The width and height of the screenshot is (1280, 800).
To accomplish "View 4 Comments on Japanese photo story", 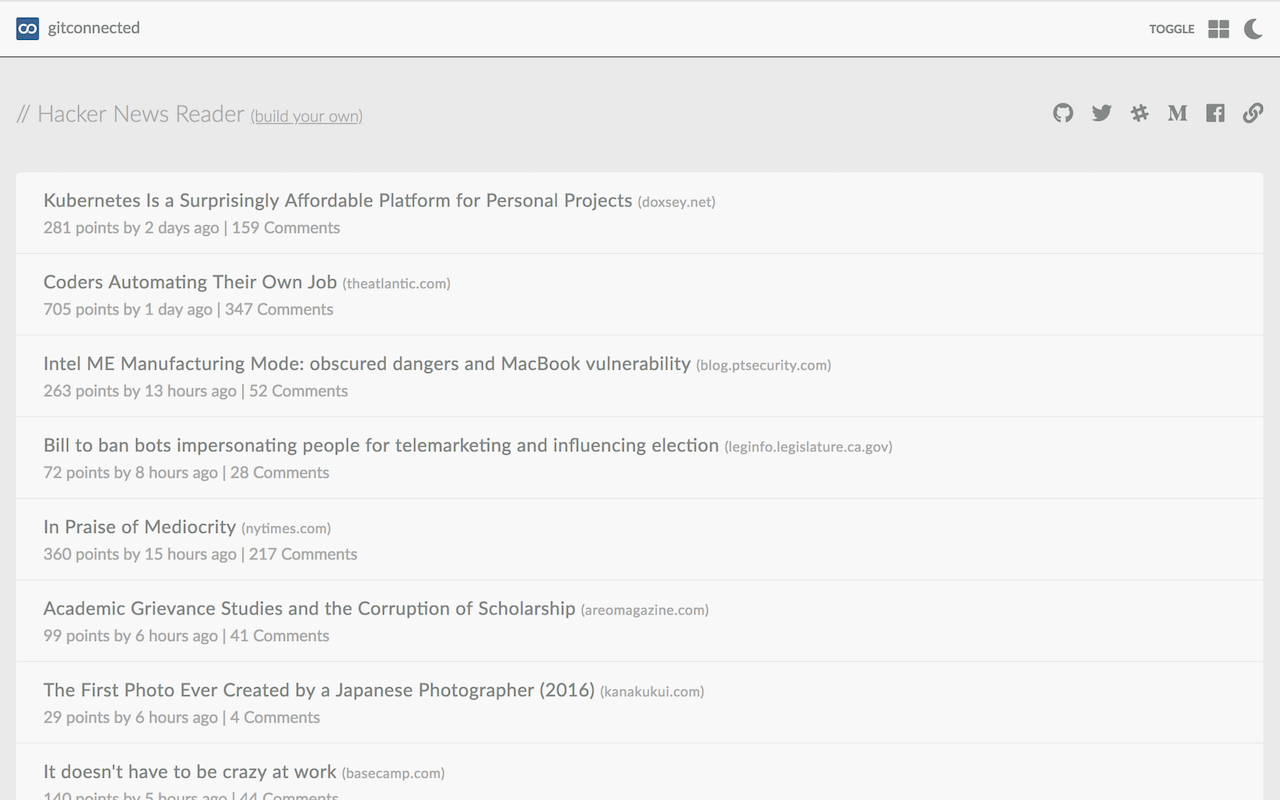I will pos(275,718).
